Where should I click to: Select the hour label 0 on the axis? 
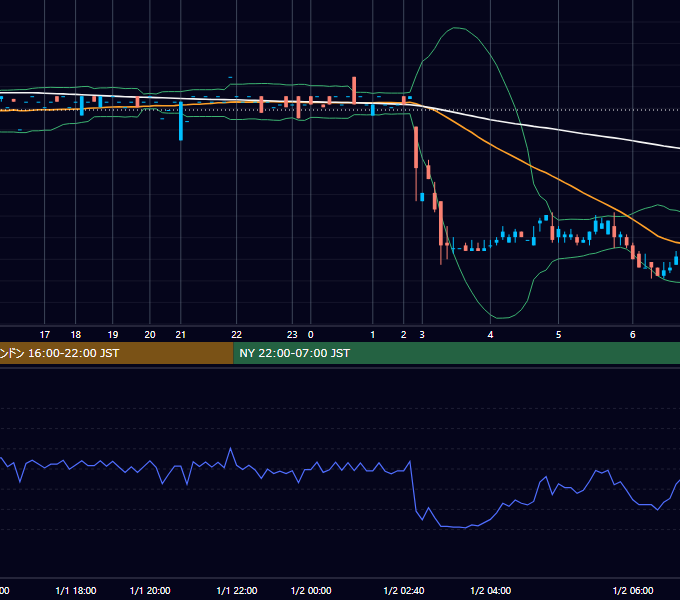311,335
